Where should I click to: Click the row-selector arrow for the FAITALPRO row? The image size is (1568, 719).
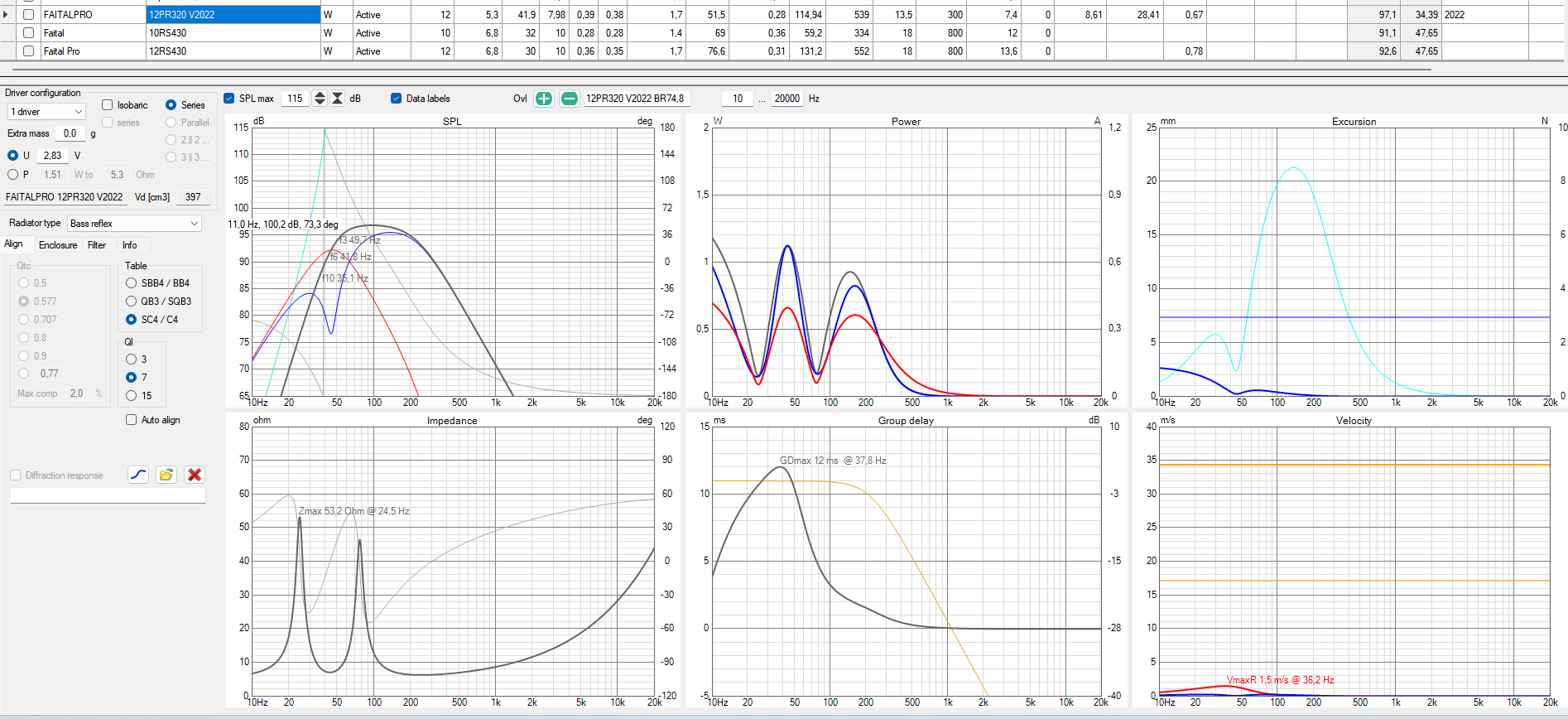7,15
